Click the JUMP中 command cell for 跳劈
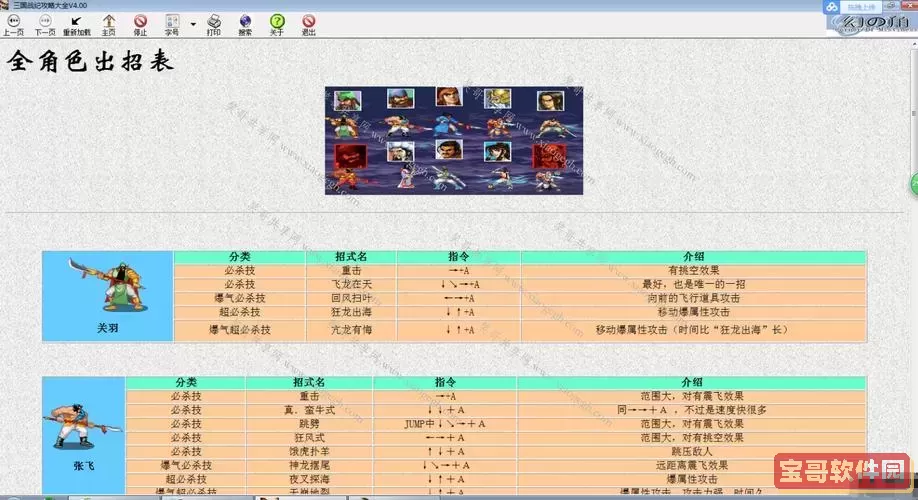 [x=445, y=424]
